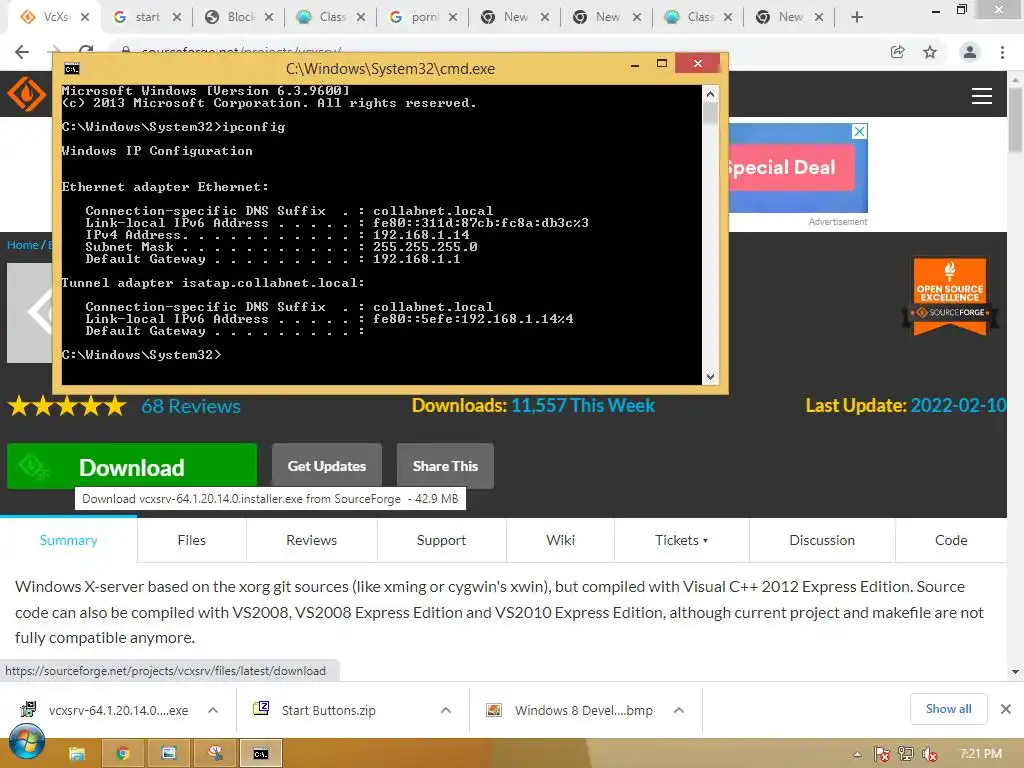Click the Special Deal ad banner

pyautogui.click(x=798, y=168)
